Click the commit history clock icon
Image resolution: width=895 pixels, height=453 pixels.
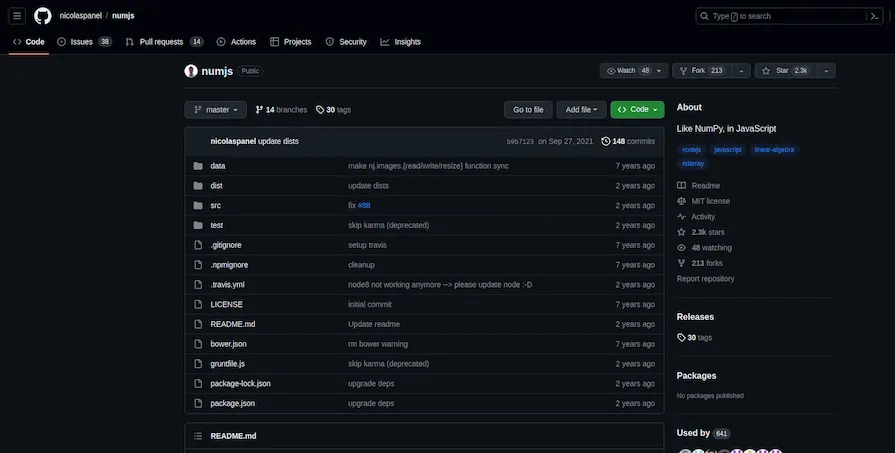tap(606, 141)
